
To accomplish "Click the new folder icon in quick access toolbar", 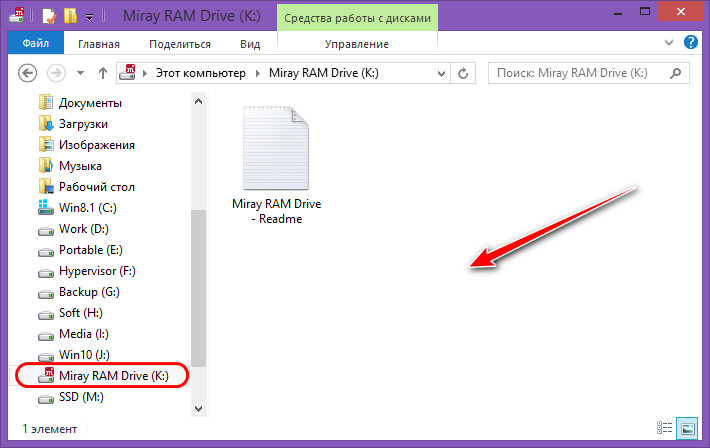I will (69, 17).
